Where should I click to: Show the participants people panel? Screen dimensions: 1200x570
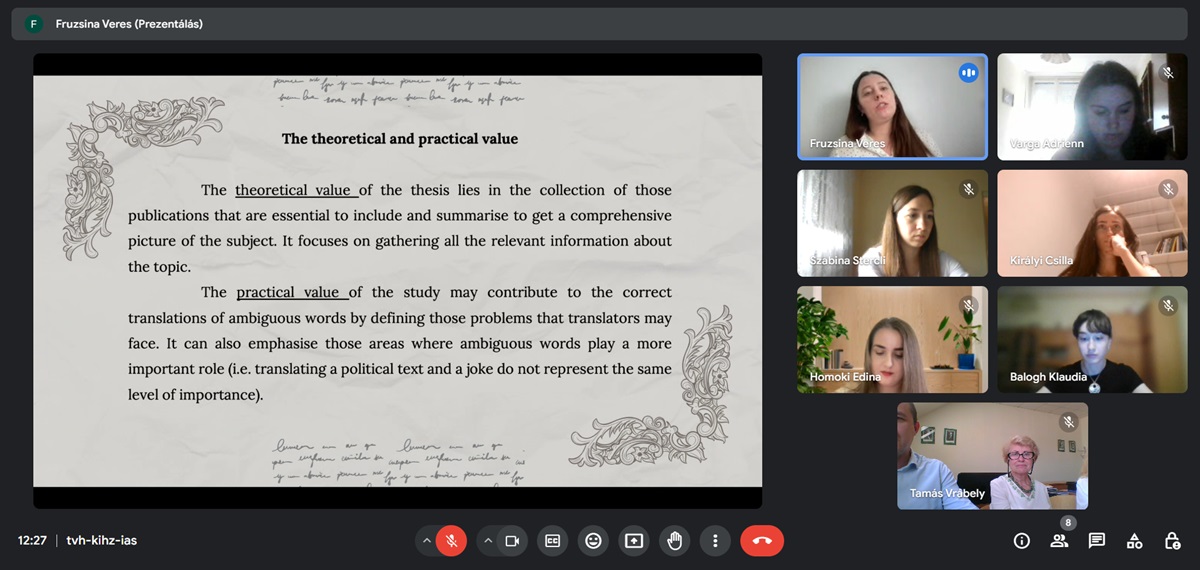pos(1059,541)
